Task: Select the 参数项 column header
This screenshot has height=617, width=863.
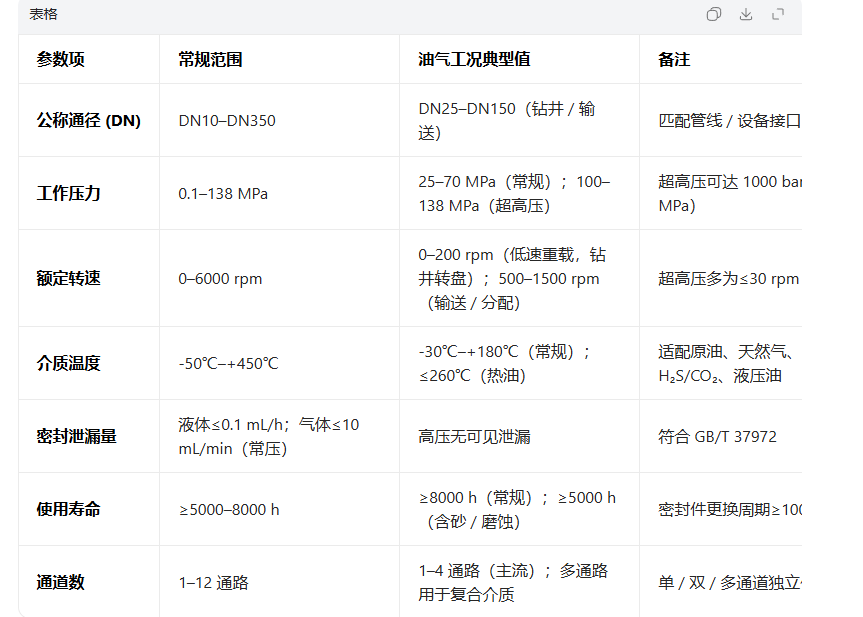Action: (x=61, y=60)
